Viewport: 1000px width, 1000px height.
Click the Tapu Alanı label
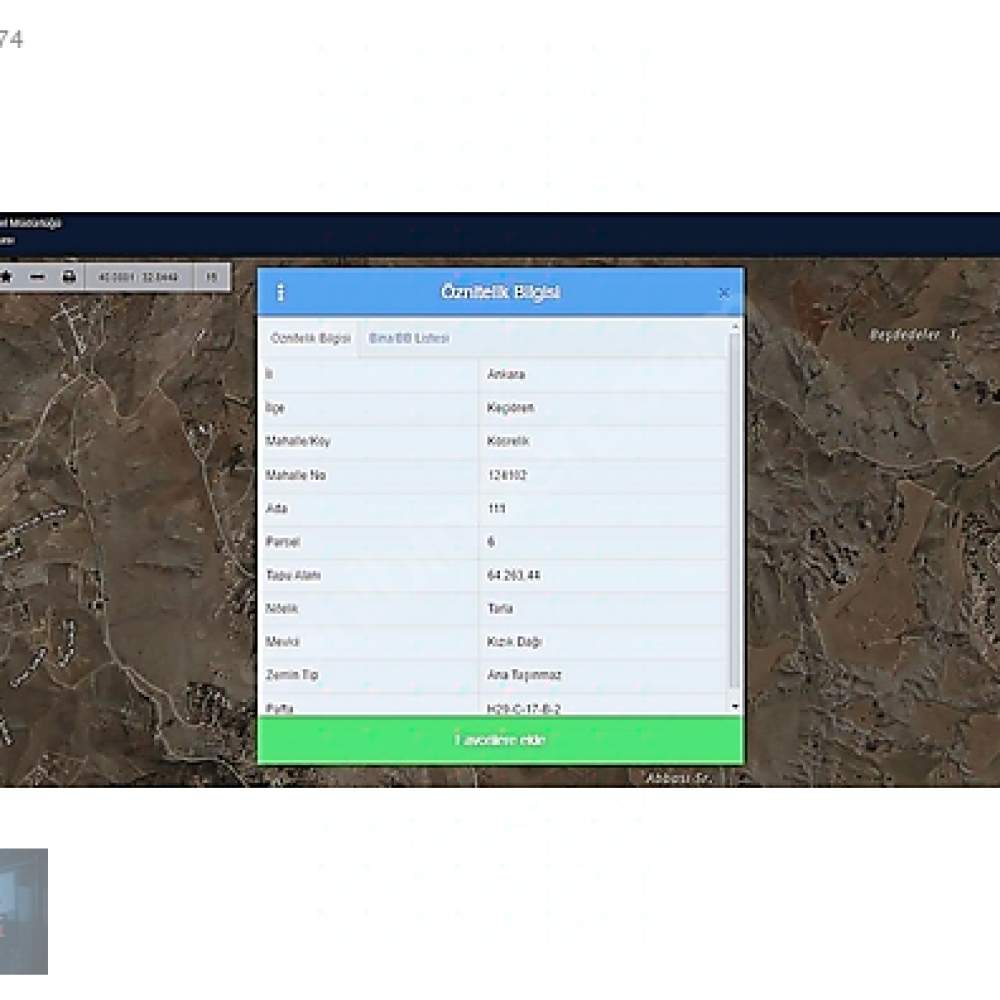click(x=293, y=575)
